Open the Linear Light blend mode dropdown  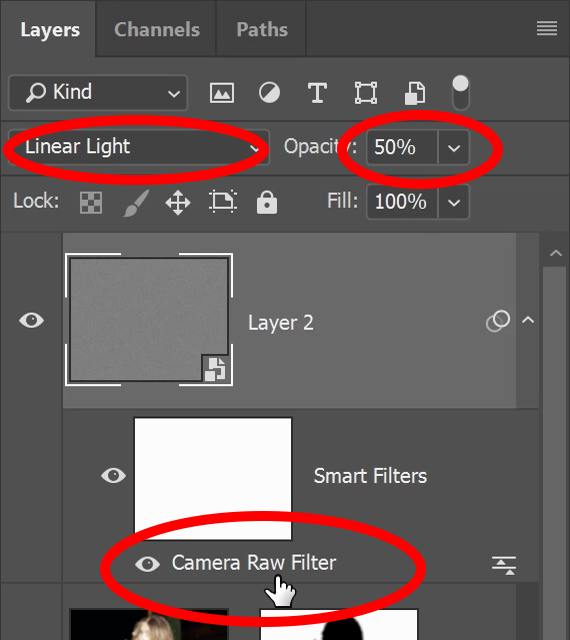tap(139, 147)
